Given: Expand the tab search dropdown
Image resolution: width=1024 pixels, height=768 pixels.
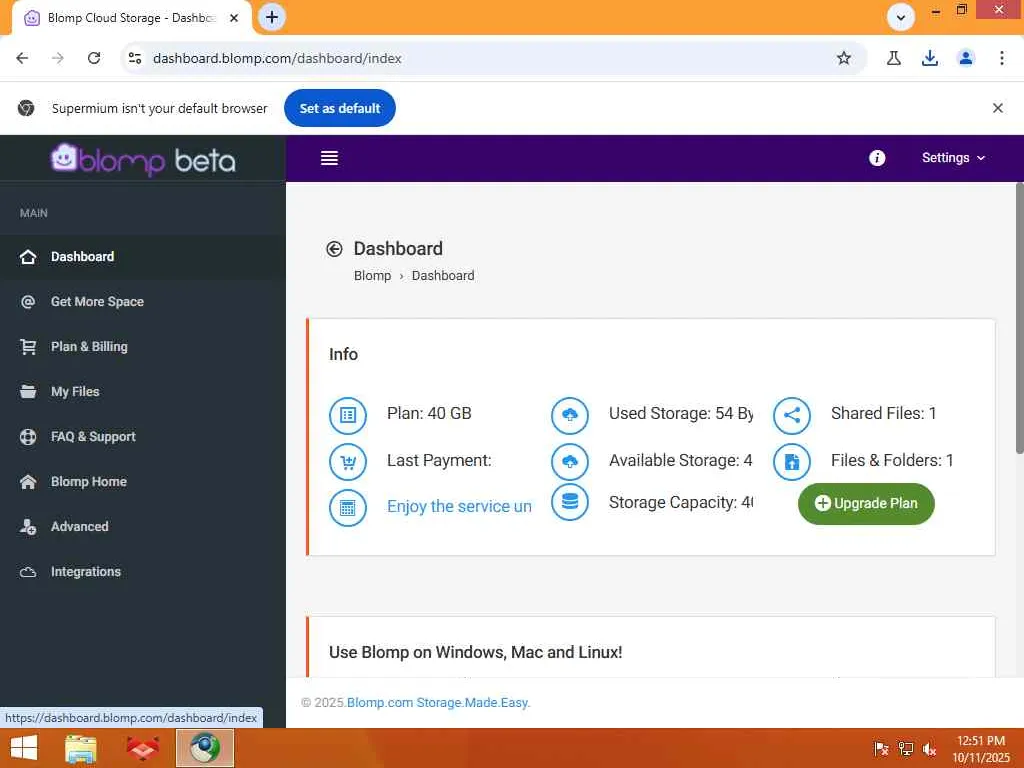Looking at the screenshot, I should pos(901,18).
